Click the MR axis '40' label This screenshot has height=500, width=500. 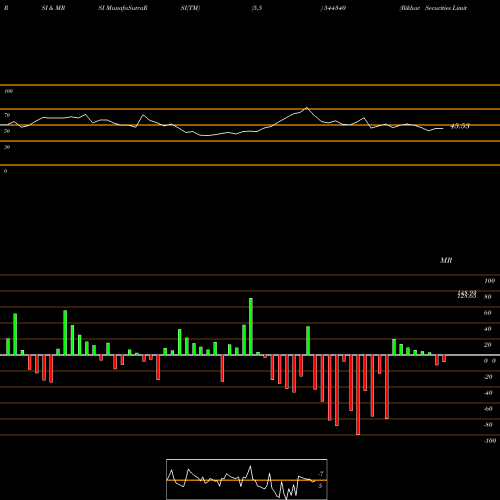pos(488,329)
